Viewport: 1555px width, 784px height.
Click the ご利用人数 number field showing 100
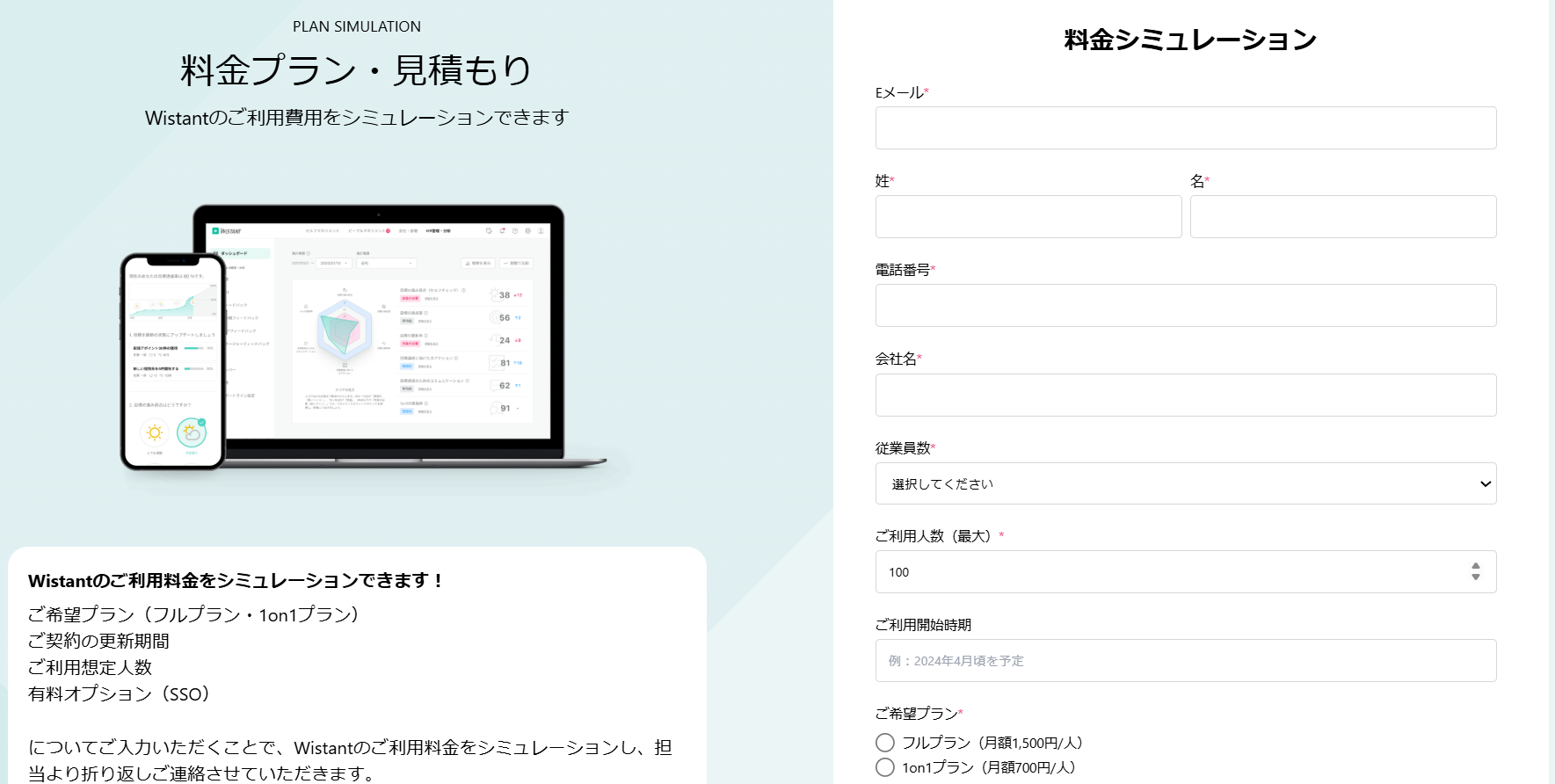1169,572
